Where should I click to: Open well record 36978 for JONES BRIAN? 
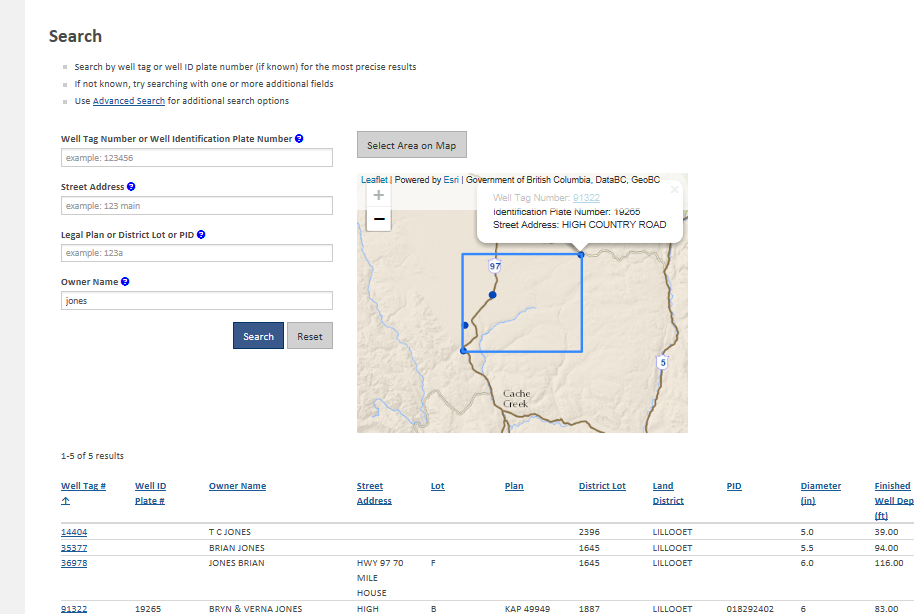pos(74,562)
